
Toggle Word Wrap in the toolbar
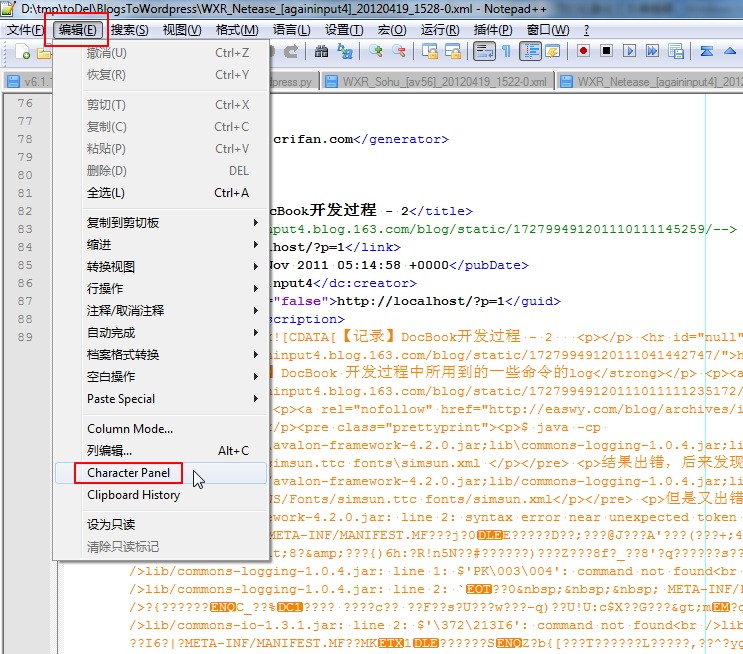click(x=484, y=51)
